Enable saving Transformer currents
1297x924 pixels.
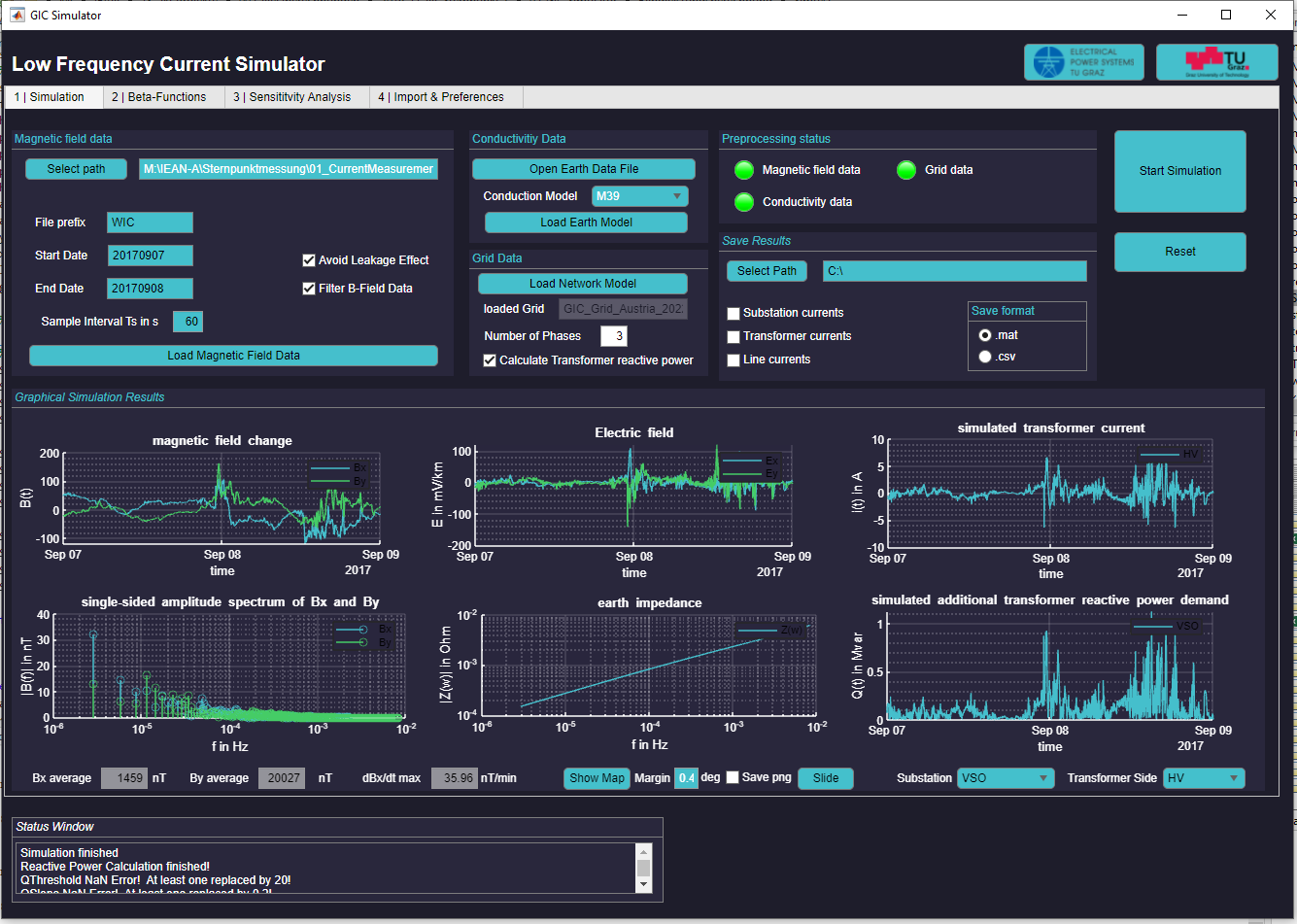point(734,336)
